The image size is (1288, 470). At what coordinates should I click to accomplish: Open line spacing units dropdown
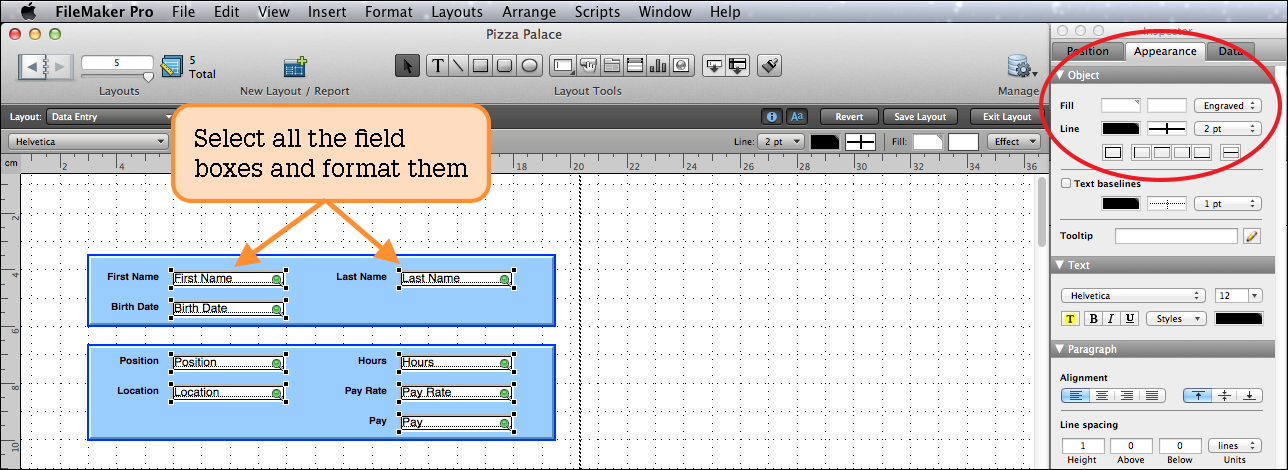(x=1235, y=446)
